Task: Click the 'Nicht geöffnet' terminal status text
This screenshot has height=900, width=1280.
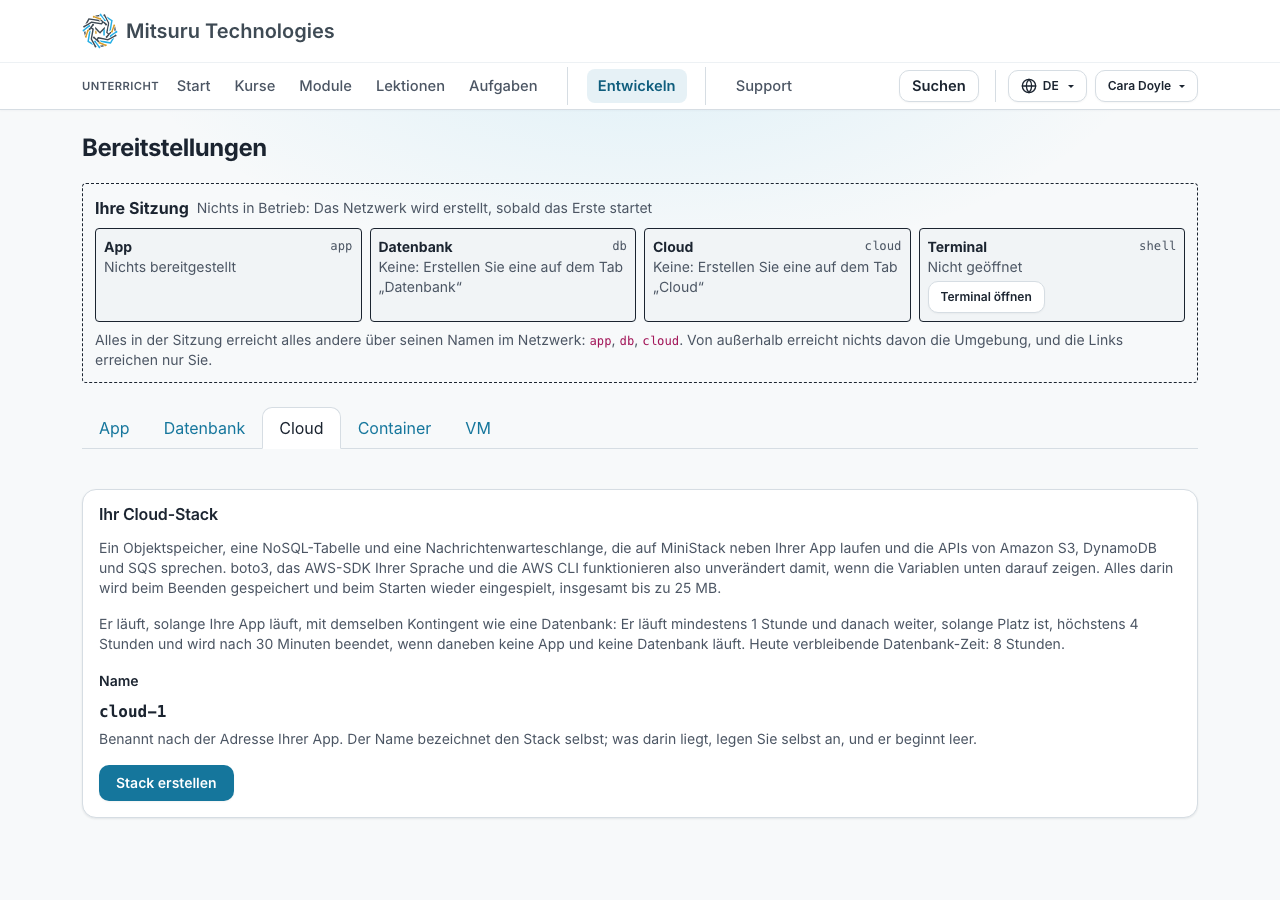Action: 975,267
